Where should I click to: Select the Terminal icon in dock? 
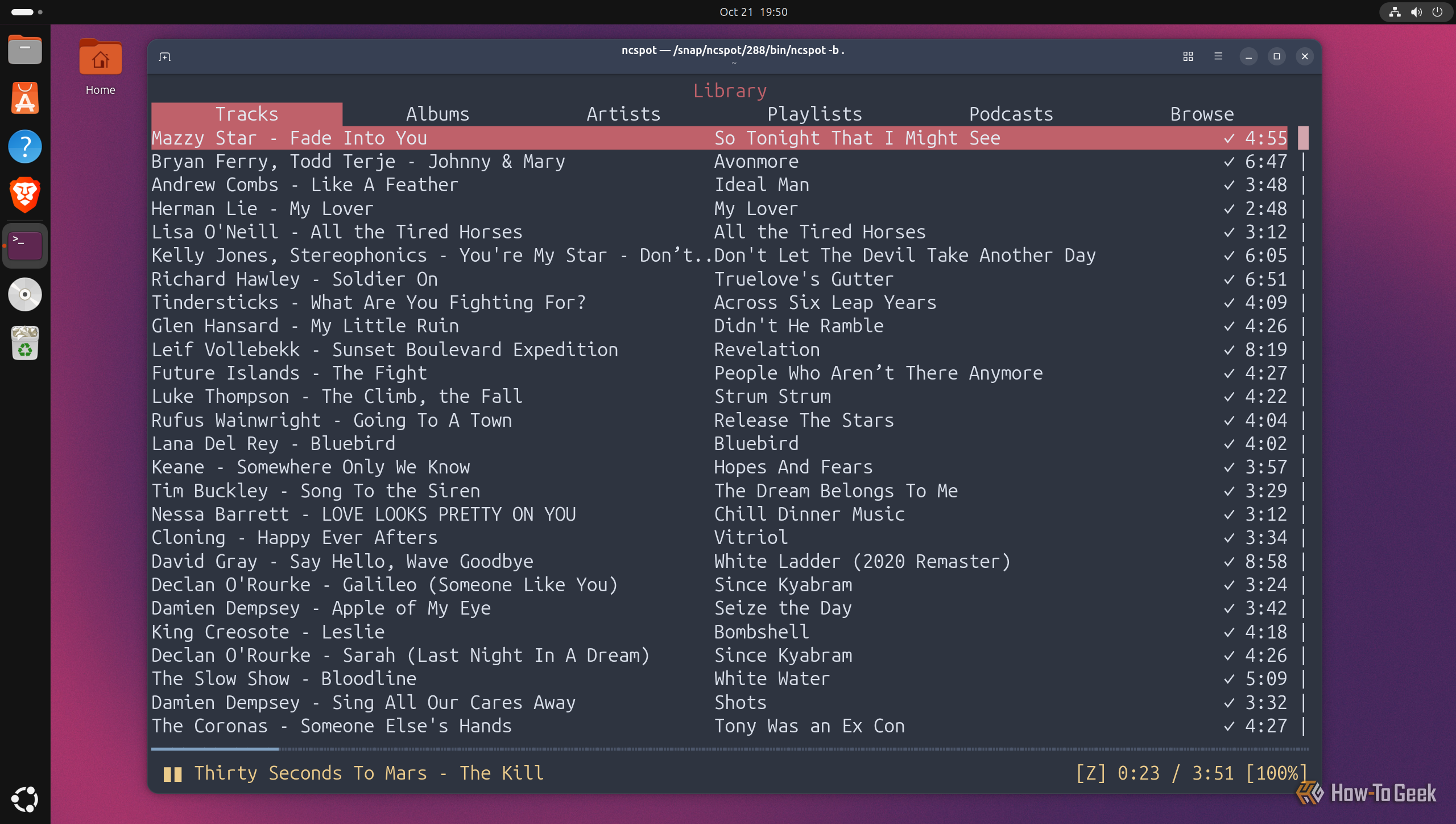tap(25, 246)
